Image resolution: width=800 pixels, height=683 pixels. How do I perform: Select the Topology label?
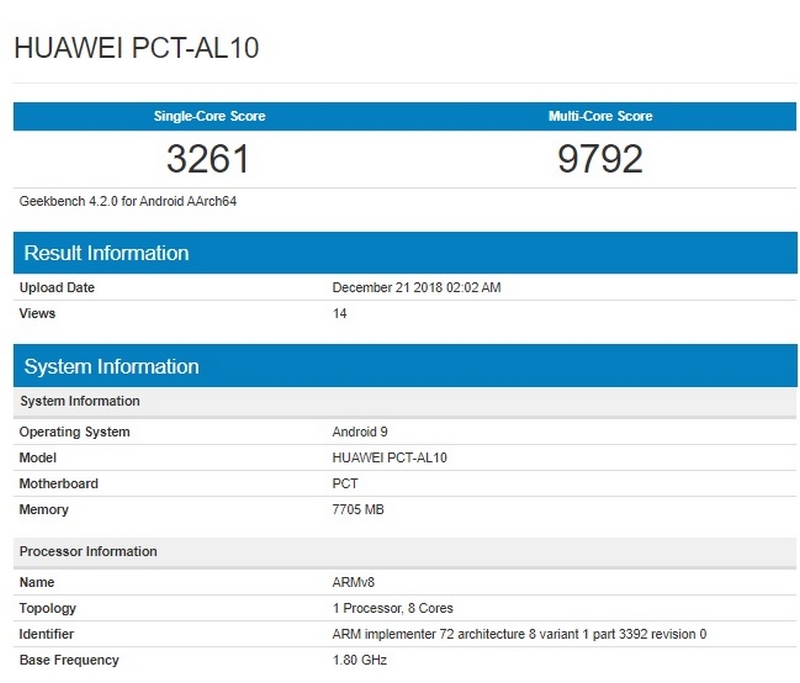48,609
